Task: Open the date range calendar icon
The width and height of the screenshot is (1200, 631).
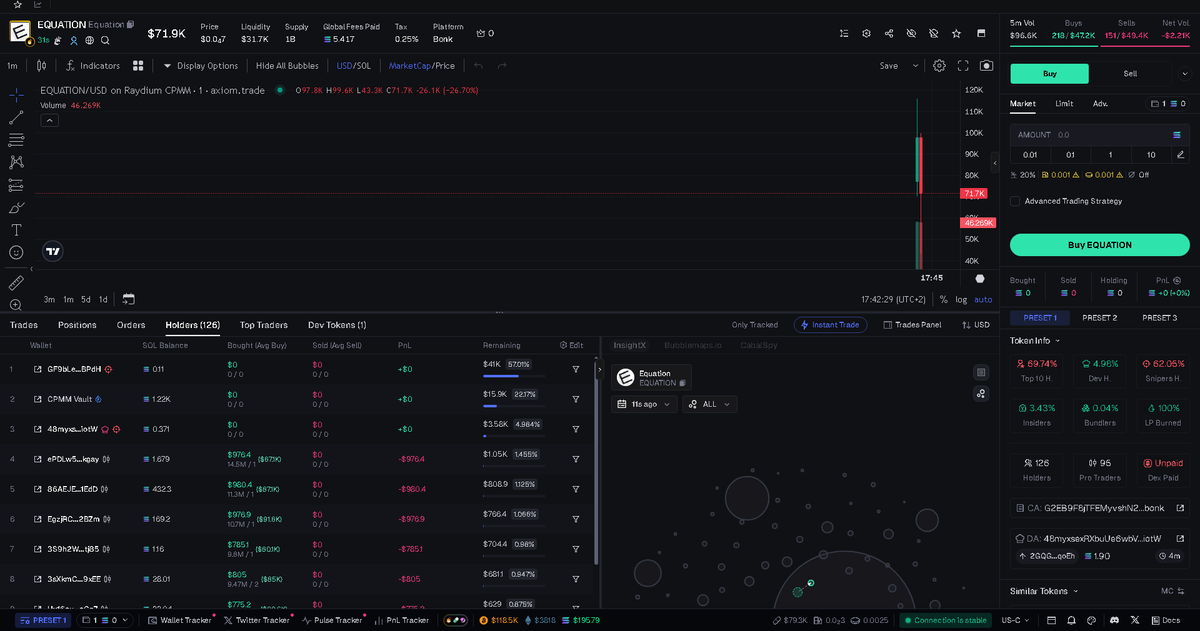Action: point(128,299)
